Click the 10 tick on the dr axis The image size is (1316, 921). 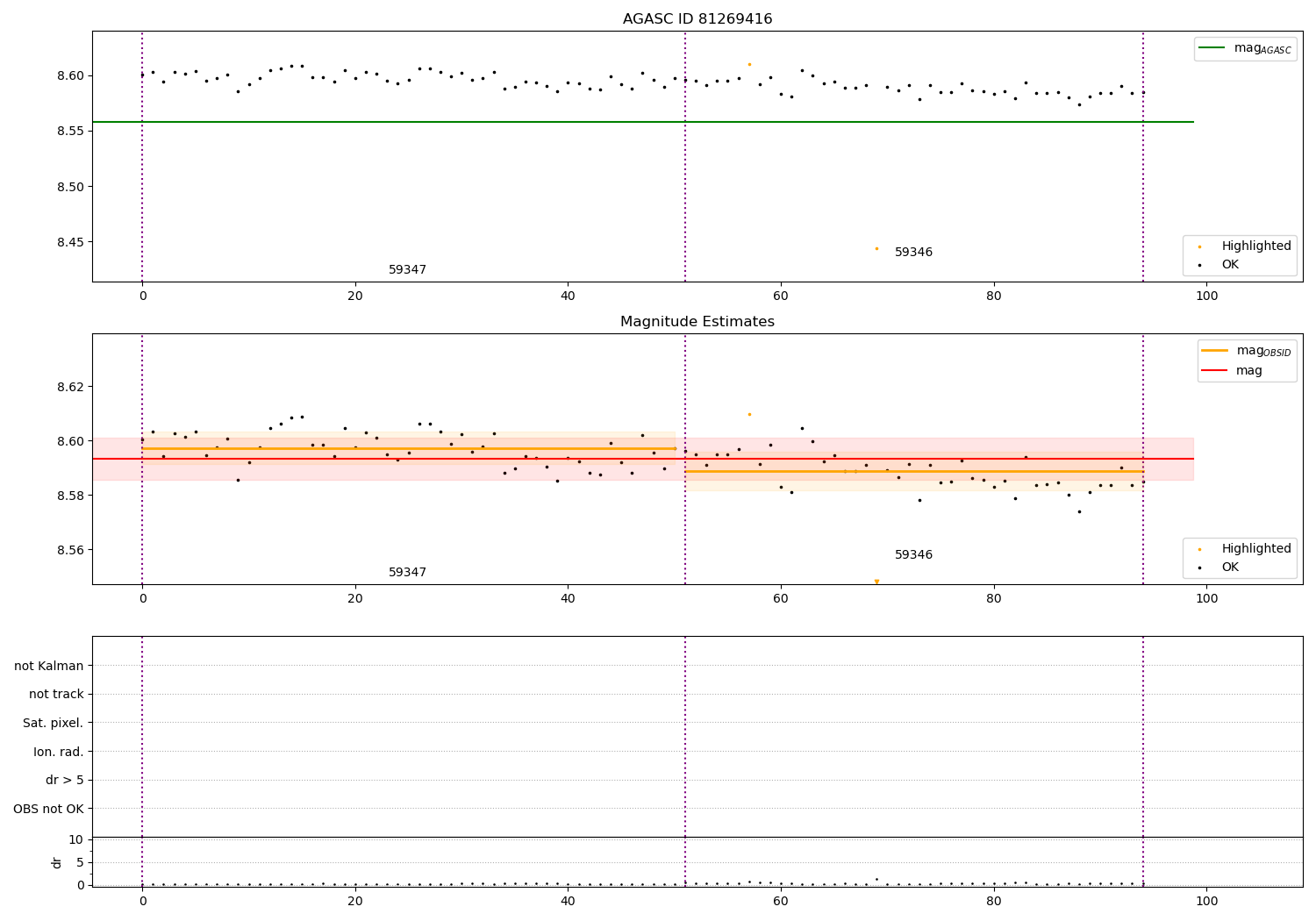[x=76, y=839]
